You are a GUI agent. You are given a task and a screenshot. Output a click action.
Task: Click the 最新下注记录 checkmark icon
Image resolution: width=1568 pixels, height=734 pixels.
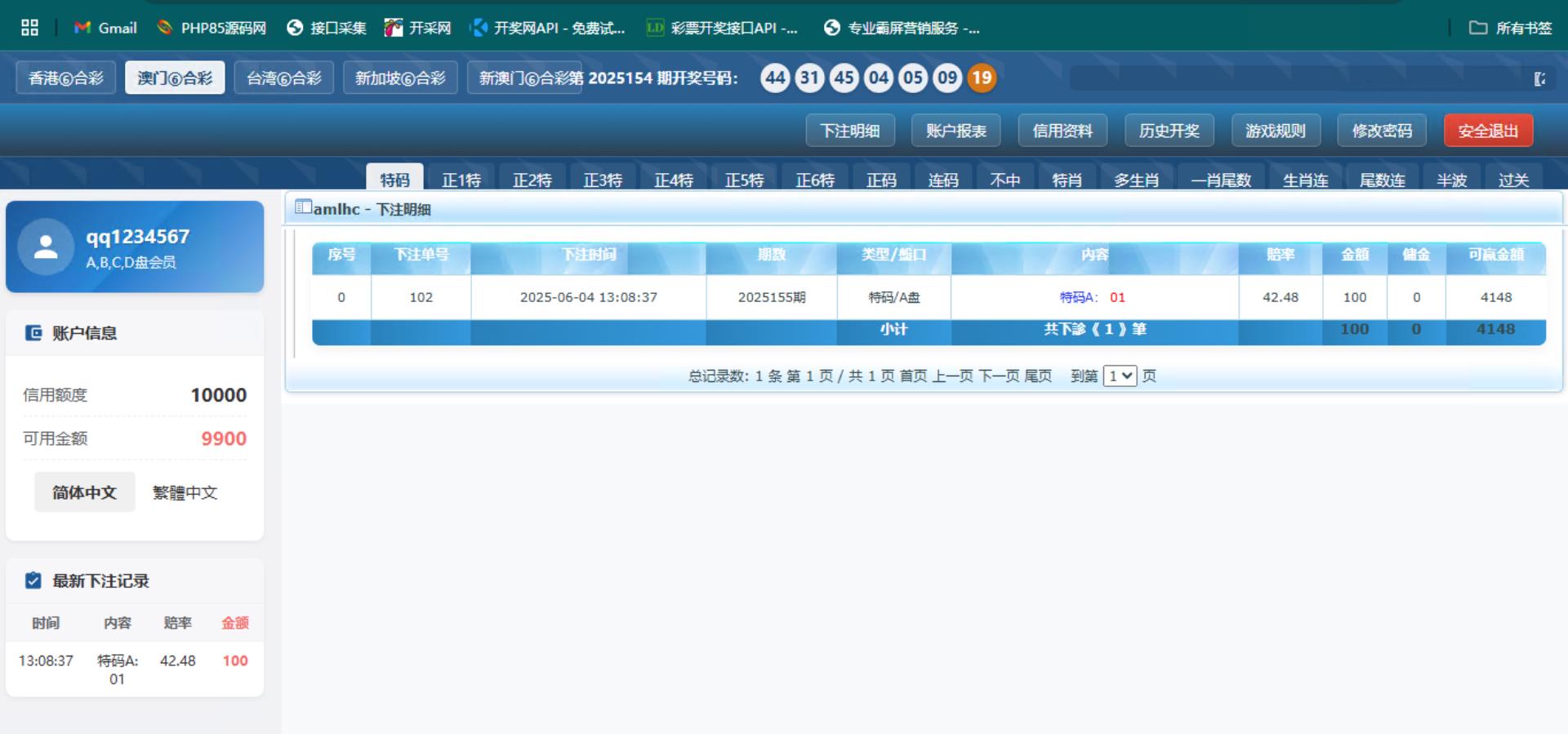point(33,581)
